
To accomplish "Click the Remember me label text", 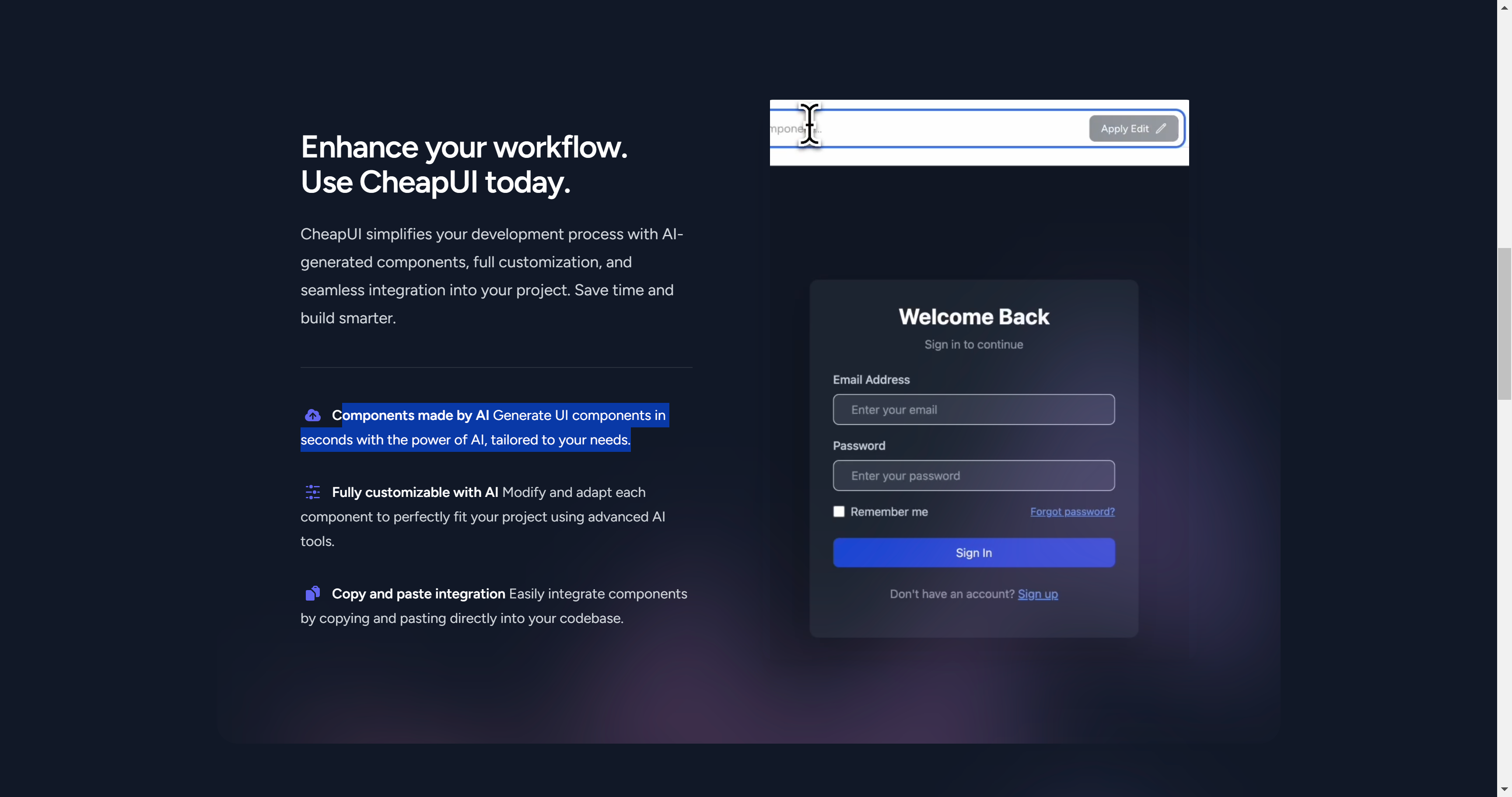I will click(889, 512).
